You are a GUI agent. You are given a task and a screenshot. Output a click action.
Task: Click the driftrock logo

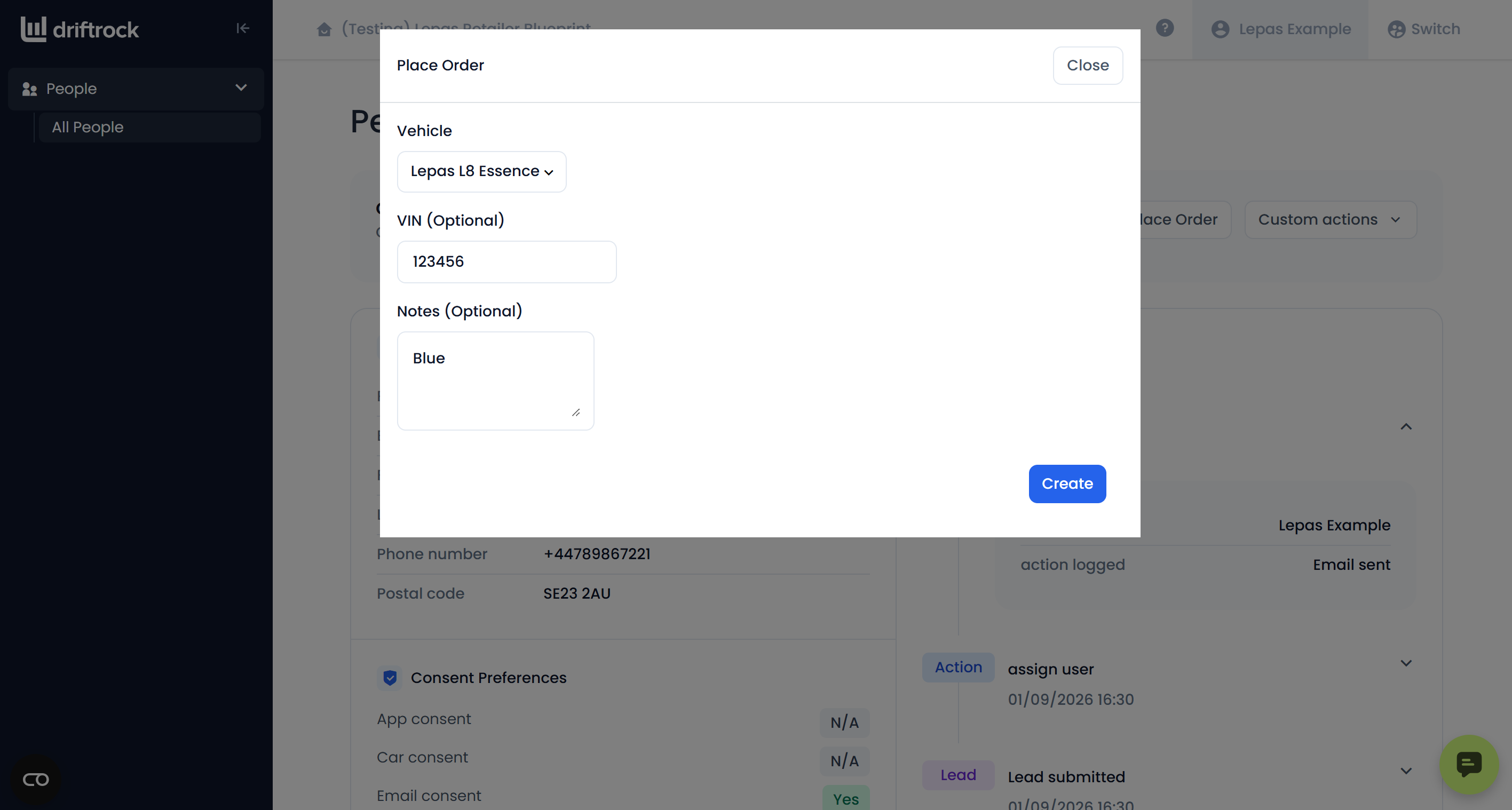(80, 29)
